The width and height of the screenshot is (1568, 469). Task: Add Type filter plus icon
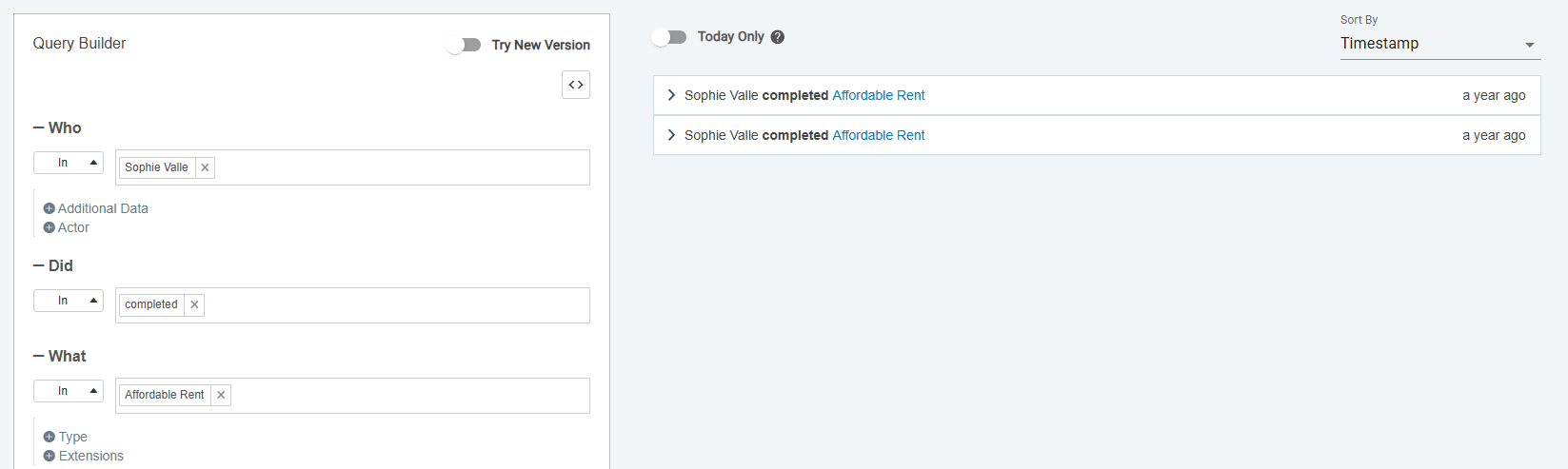coord(50,437)
